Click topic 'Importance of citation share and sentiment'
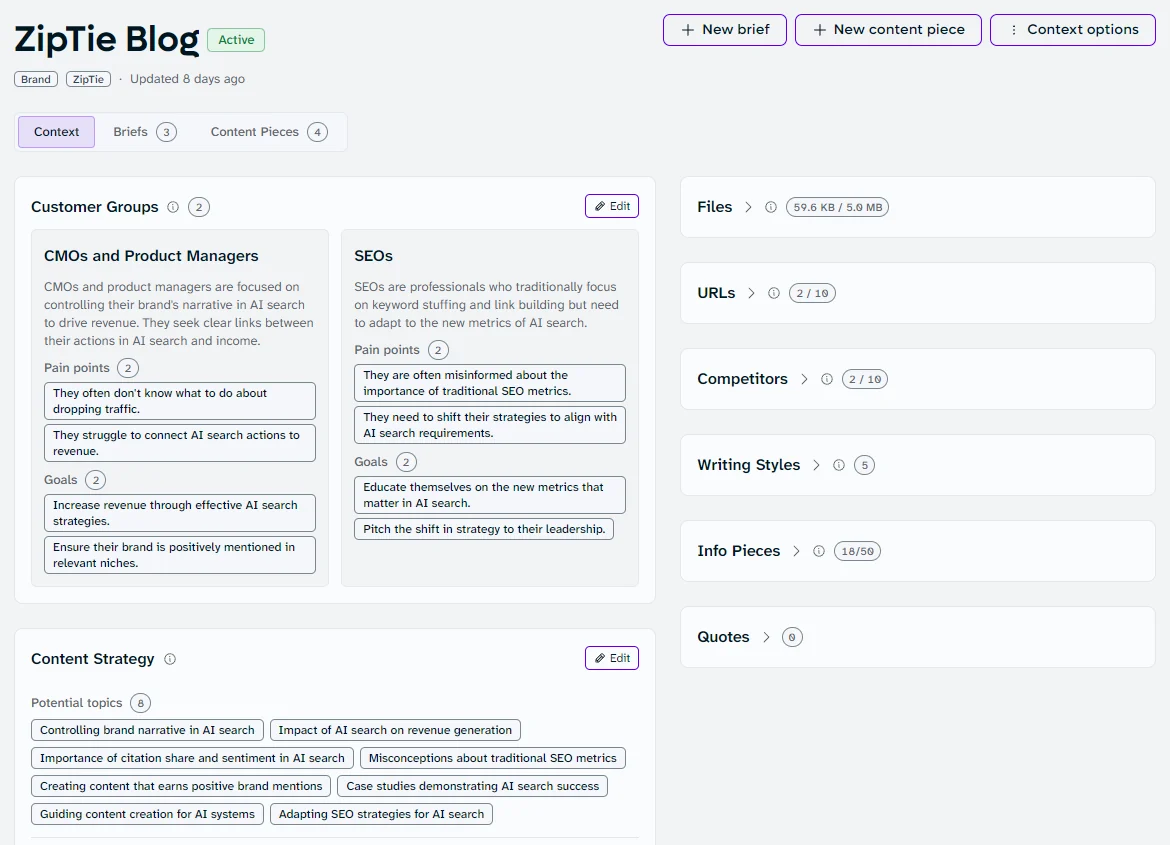1170x845 pixels. 193,758
